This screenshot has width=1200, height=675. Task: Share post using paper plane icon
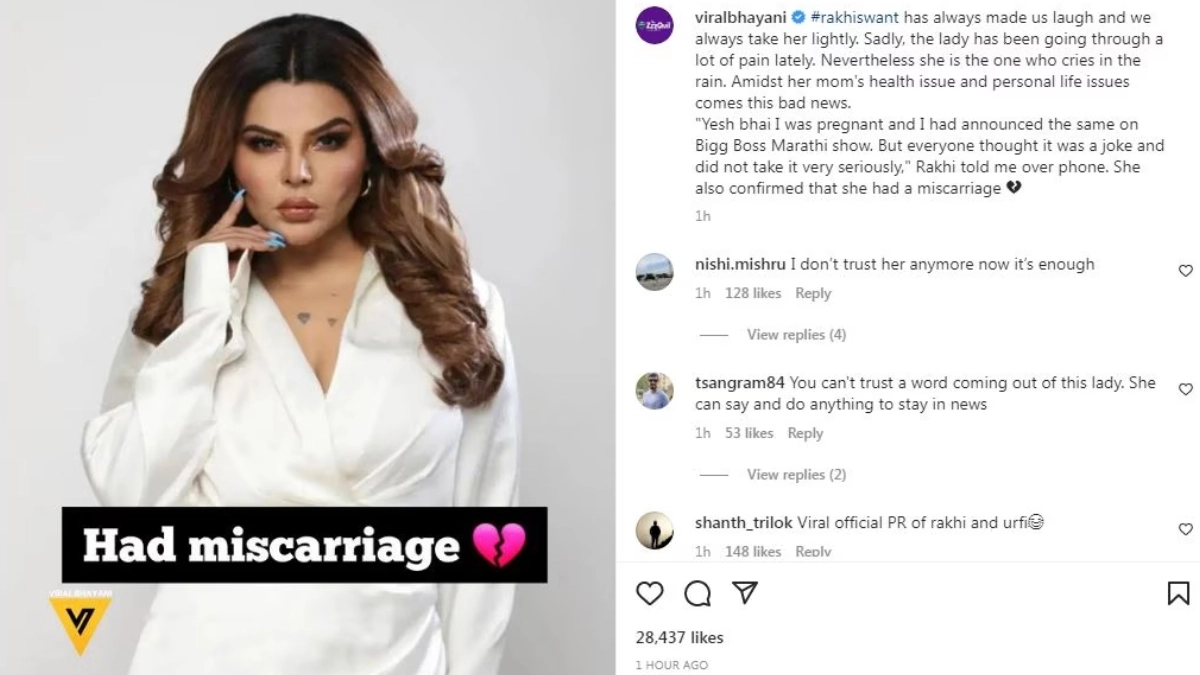[x=744, y=593]
